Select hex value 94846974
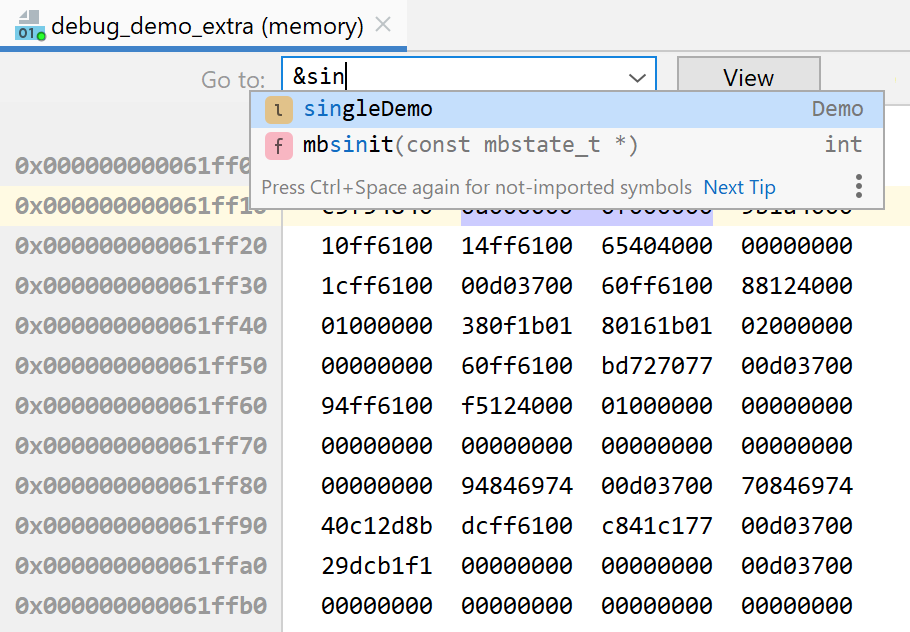This screenshot has width=910, height=632. click(517, 486)
